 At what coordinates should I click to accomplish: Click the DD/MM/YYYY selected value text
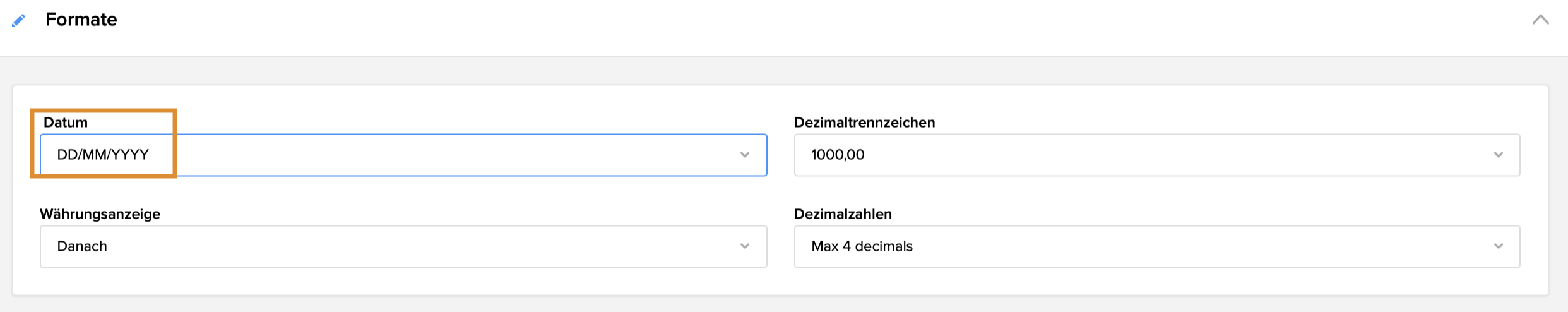point(103,155)
